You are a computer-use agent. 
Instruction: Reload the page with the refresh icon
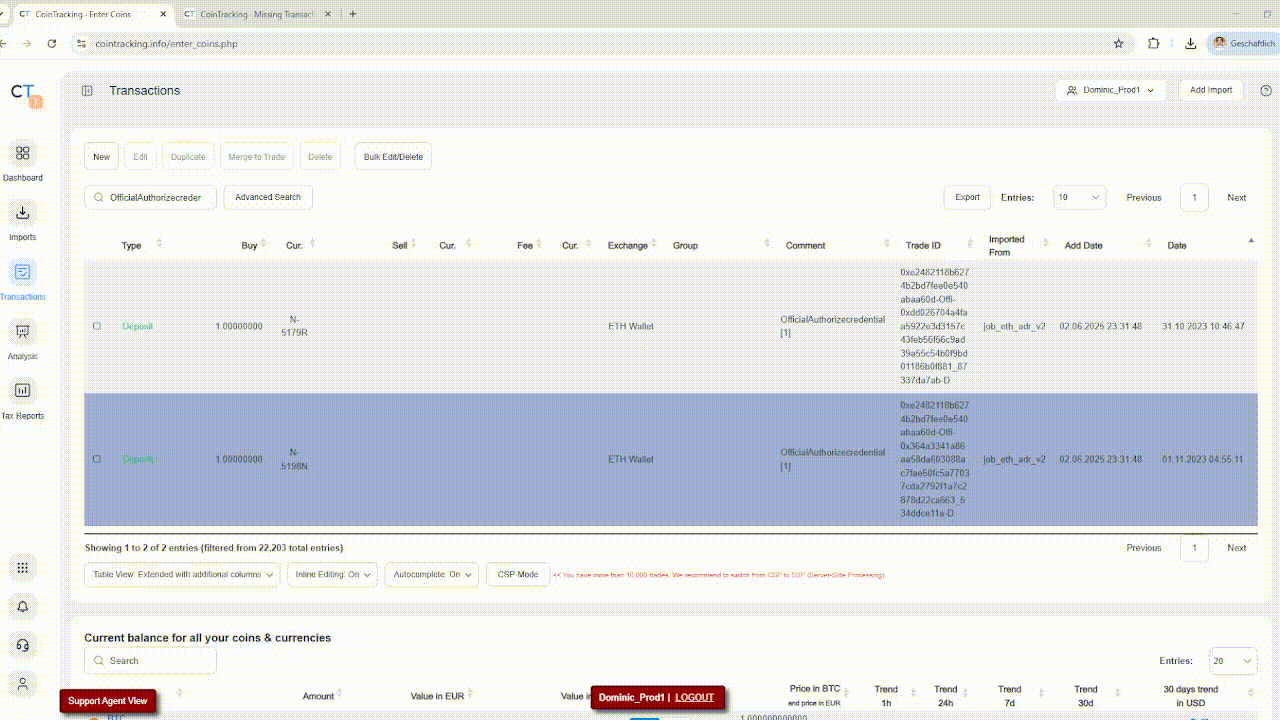[51, 44]
